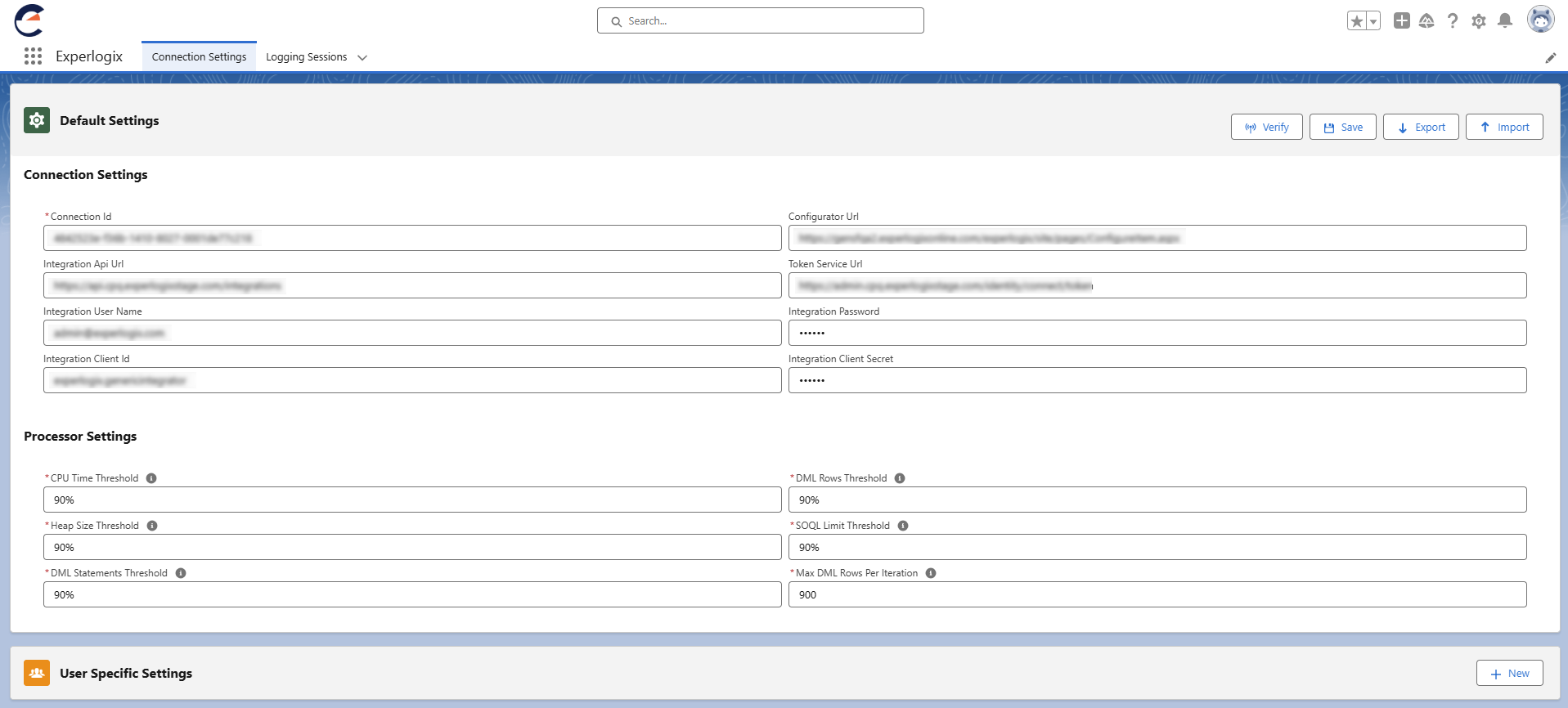
Task: Click the User Specific Settings people icon
Action: tap(37, 673)
